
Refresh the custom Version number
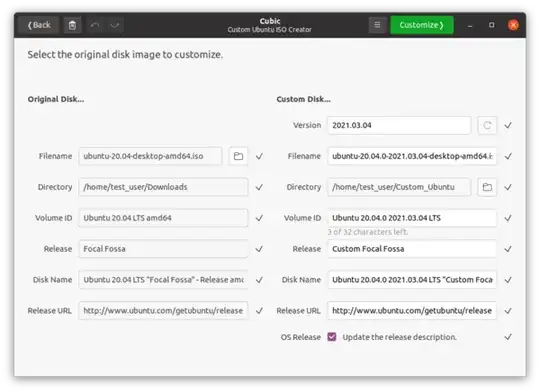coord(487,125)
